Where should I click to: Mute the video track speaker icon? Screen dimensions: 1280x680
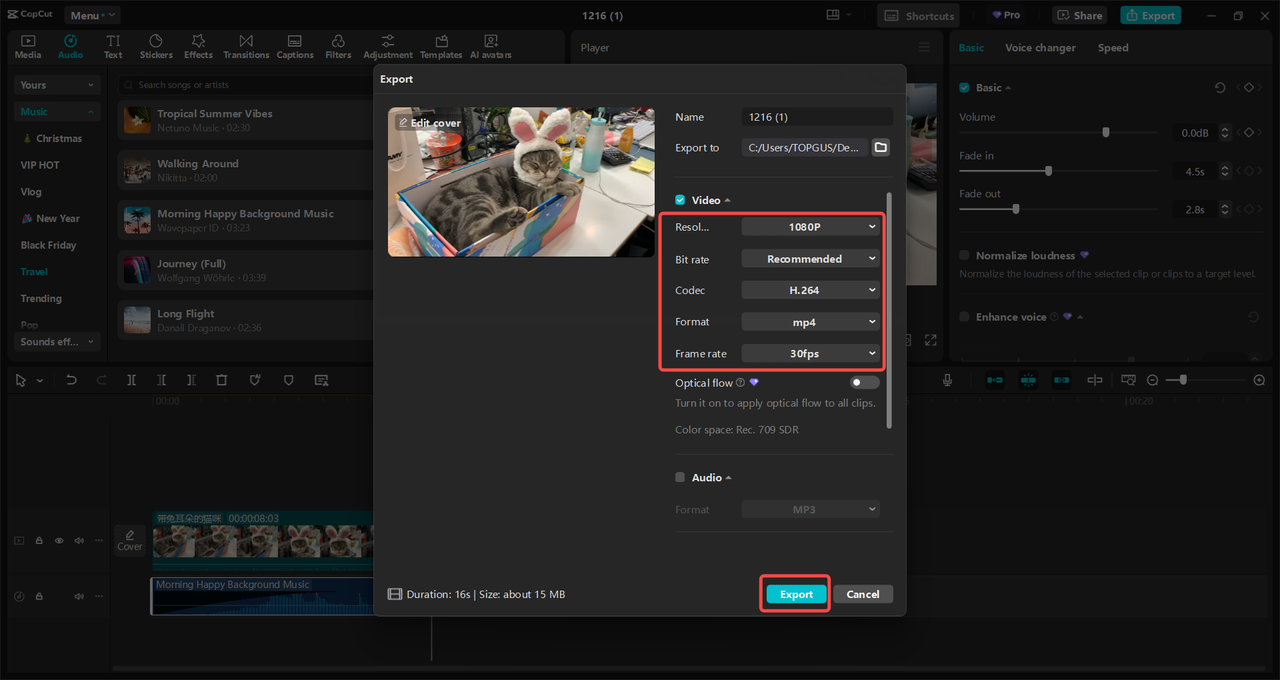tap(79, 540)
